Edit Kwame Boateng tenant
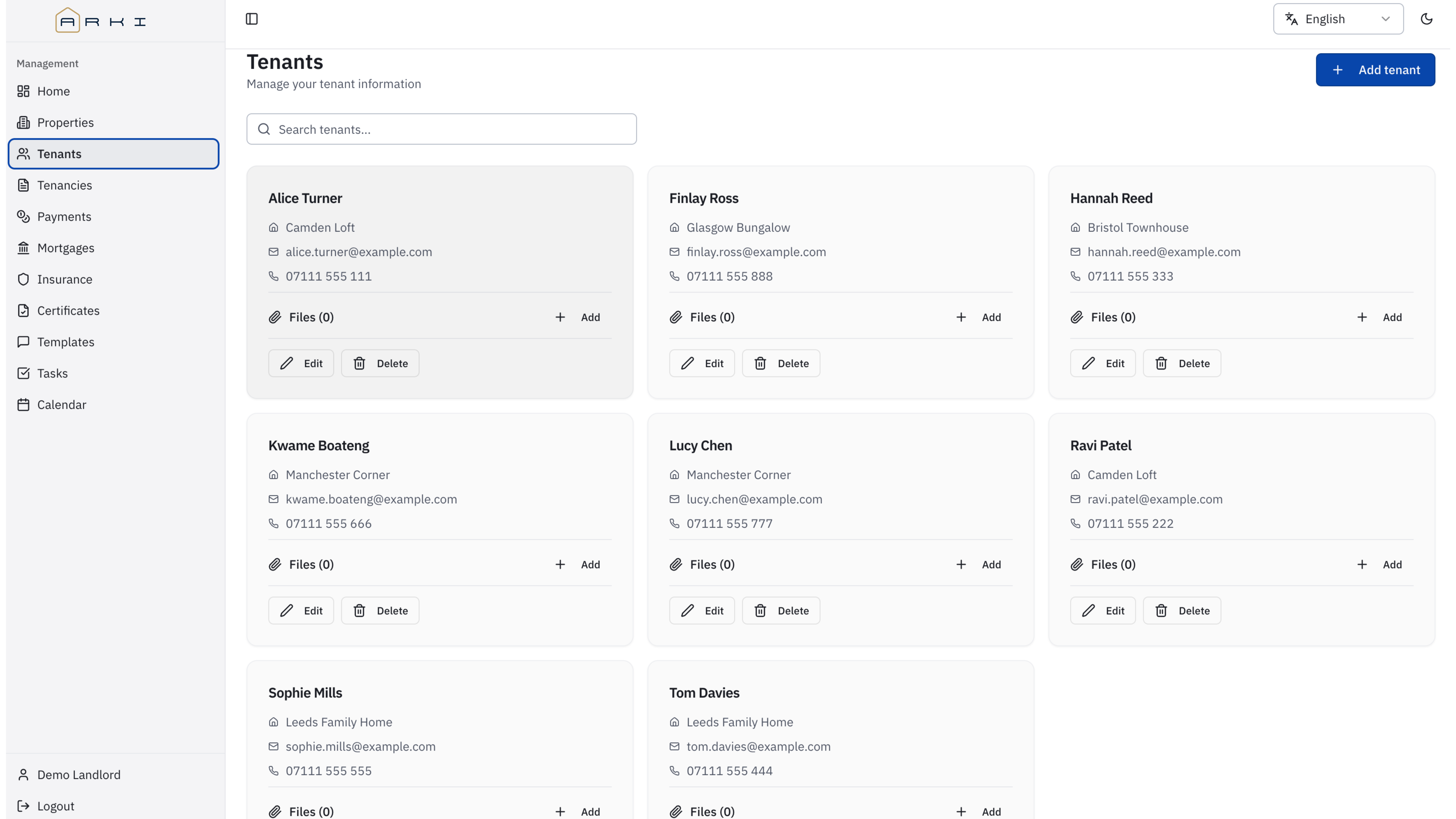The height and width of the screenshot is (819, 1456). (301, 610)
